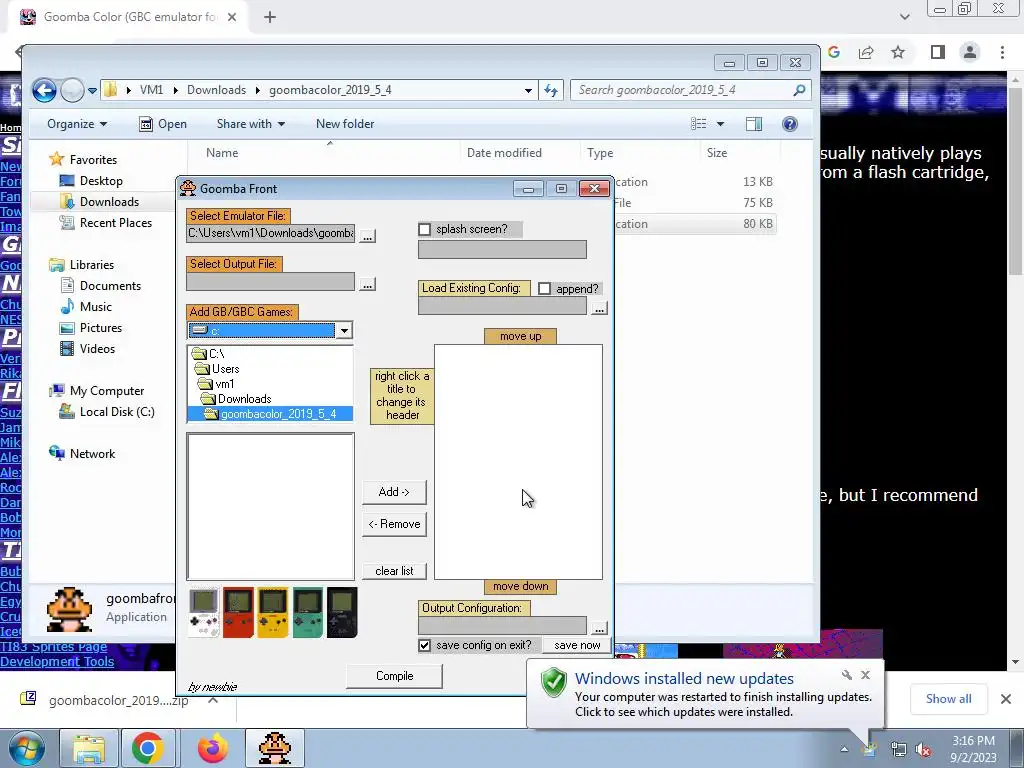Click Open in Explorer toolbar
Image resolution: width=1024 pixels, height=768 pixels.
163,124
